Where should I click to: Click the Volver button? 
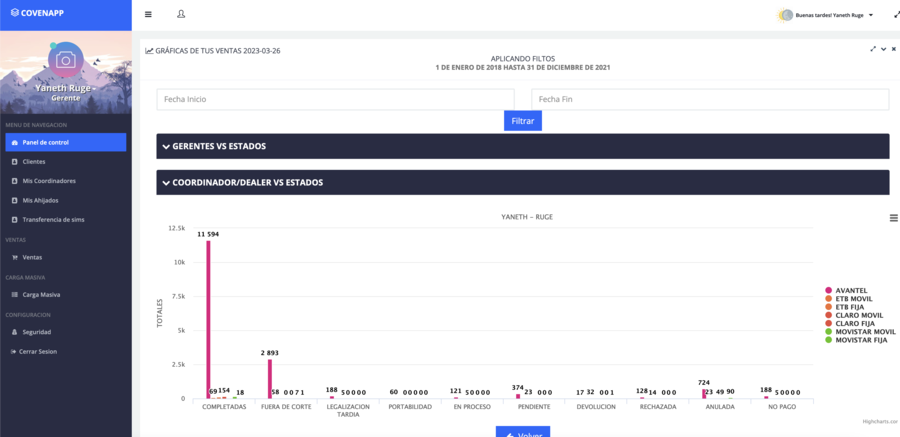tap(523, 431)
